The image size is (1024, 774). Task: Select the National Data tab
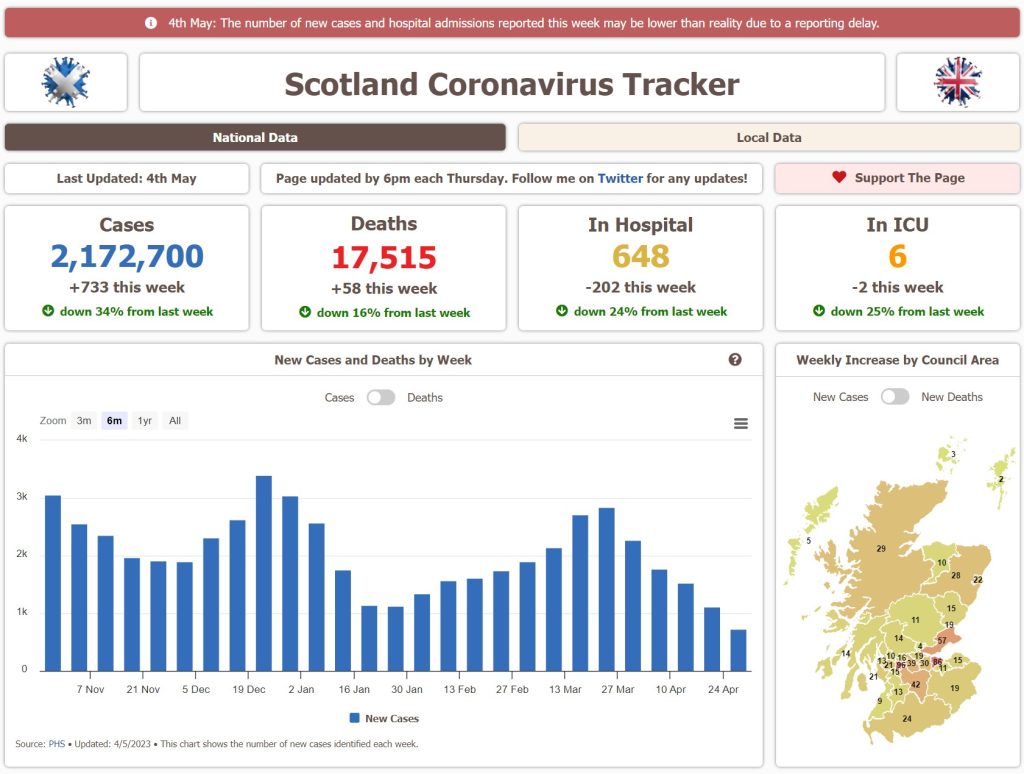click(x=255, y=137)
